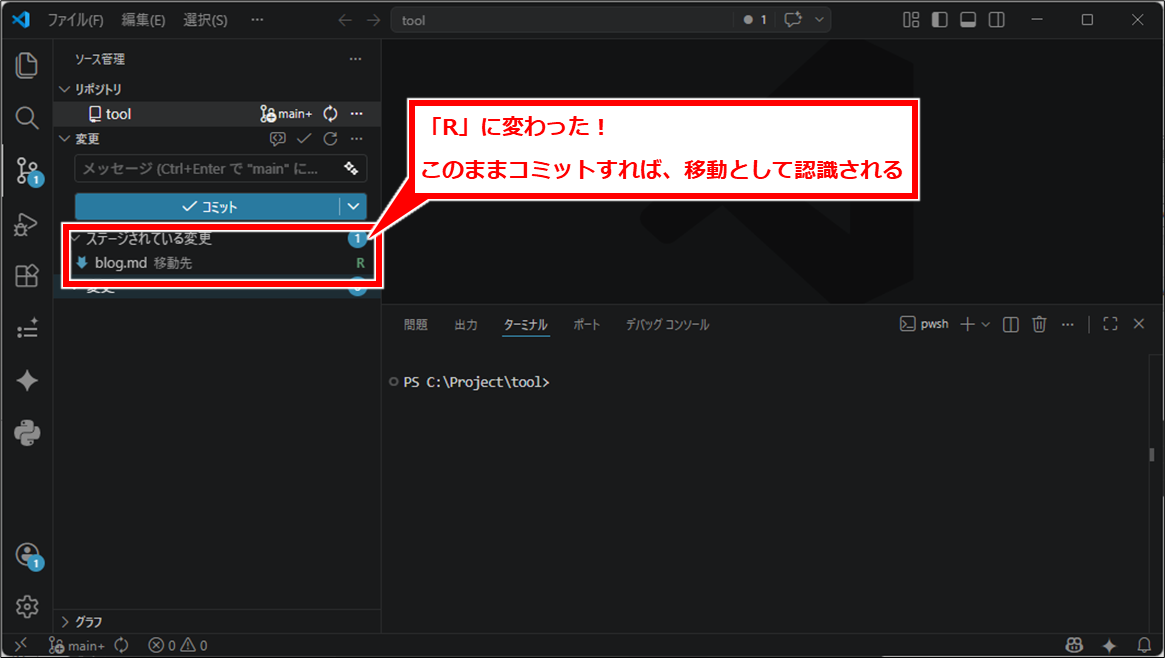Image resolution: width=1165 pixels, height=658 pixels.
Task: Expand the グラフ section
Action: pyautogui.click(x=88, y=621)
